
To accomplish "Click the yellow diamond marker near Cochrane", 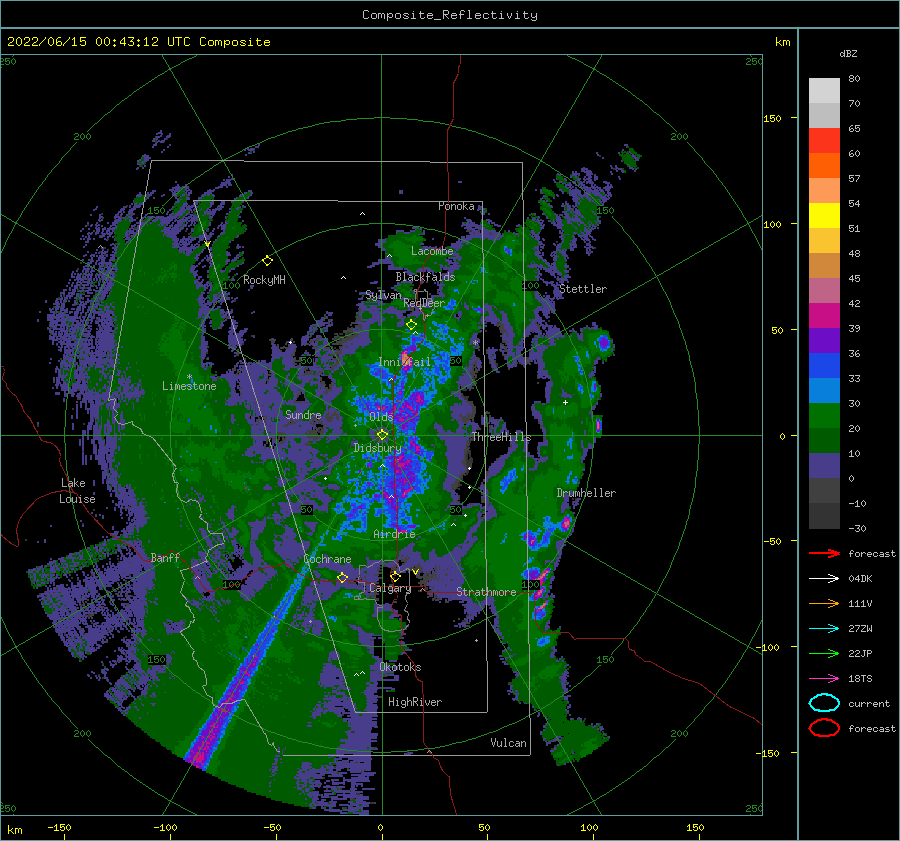I will (342, 577).
